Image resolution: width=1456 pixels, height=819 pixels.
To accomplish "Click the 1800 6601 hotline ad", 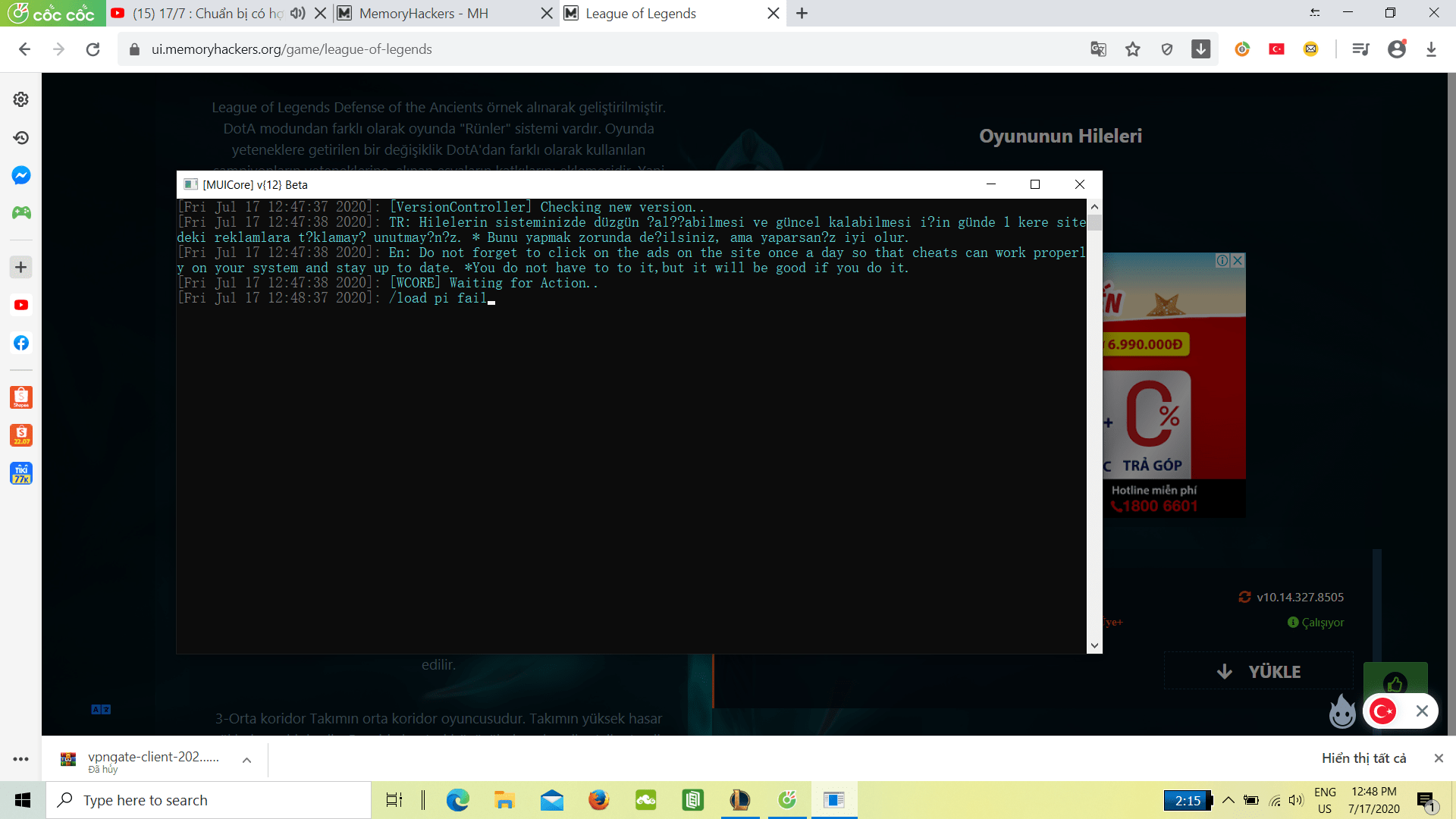I will [1155, 506].
